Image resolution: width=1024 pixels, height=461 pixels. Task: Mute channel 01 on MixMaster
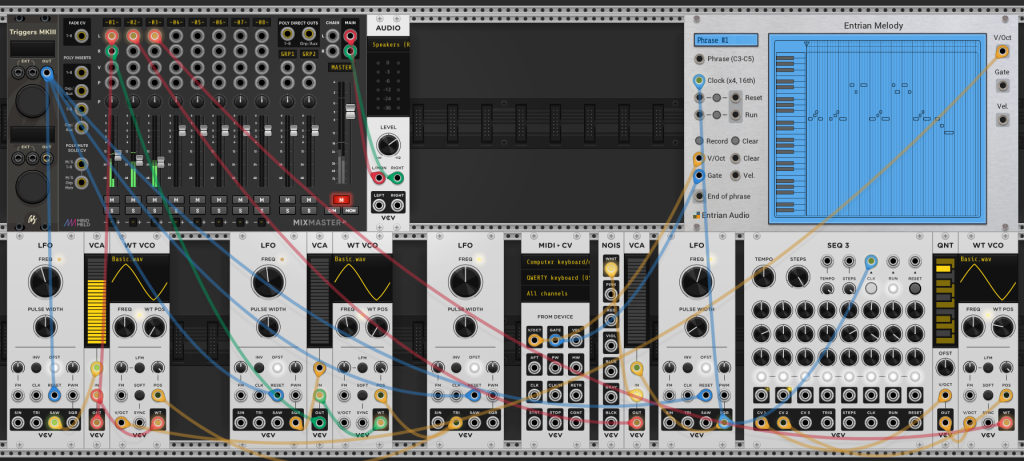(112, 200)
